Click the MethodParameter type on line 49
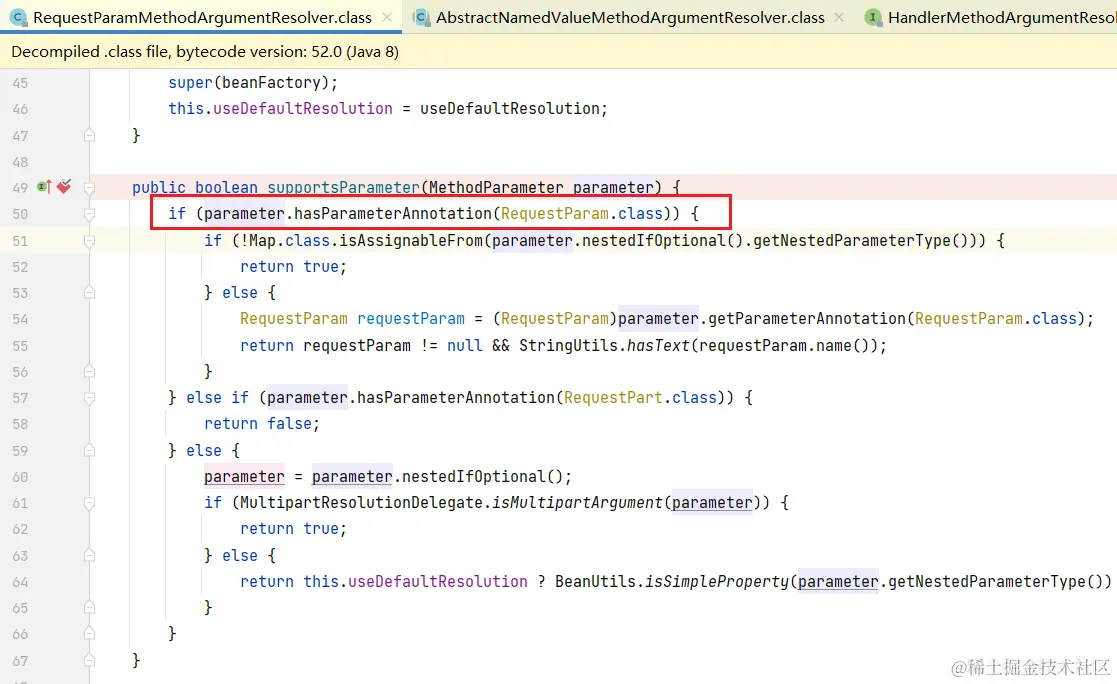 click(x=496, y=187)
